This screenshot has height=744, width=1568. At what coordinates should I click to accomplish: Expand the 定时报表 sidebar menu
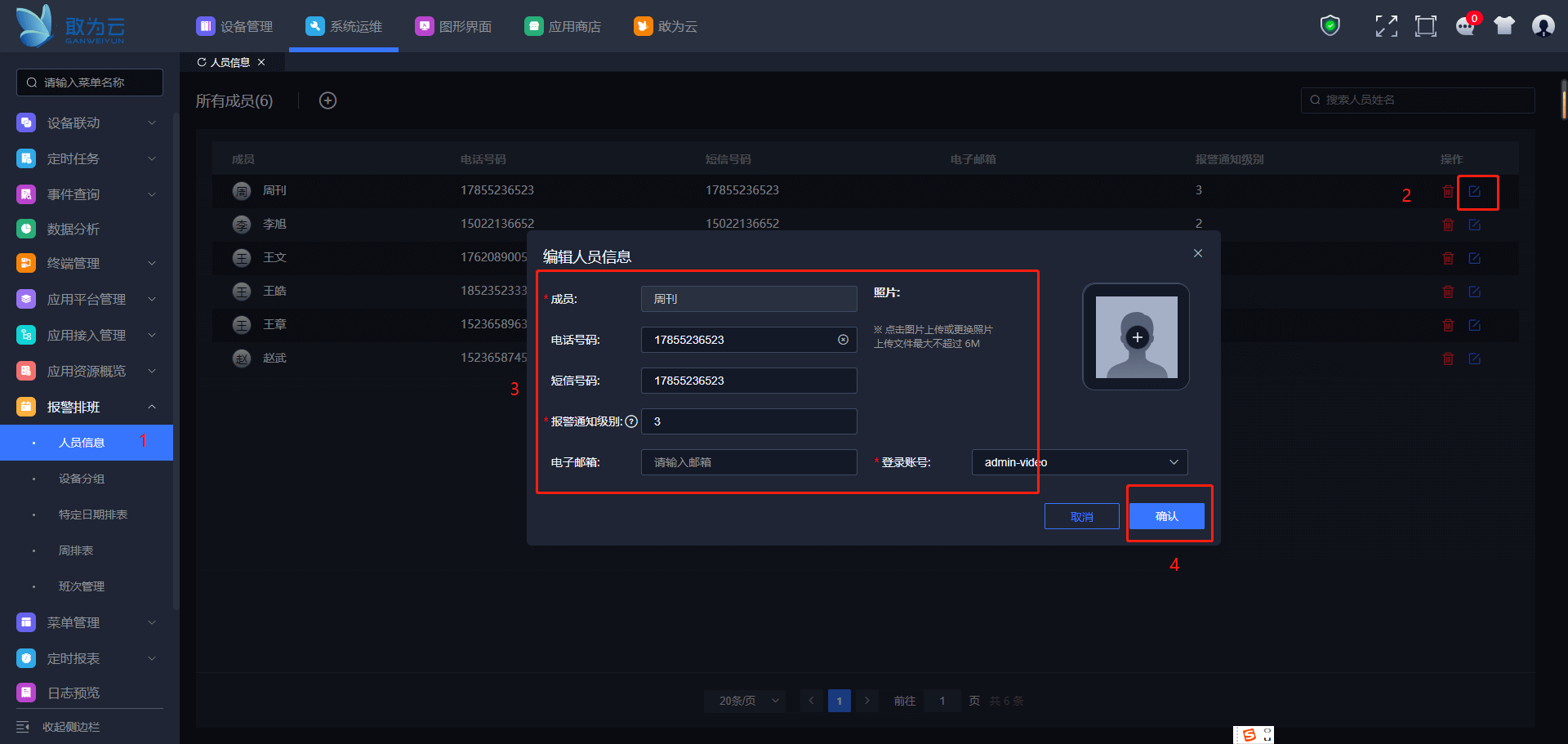[87, 658]
